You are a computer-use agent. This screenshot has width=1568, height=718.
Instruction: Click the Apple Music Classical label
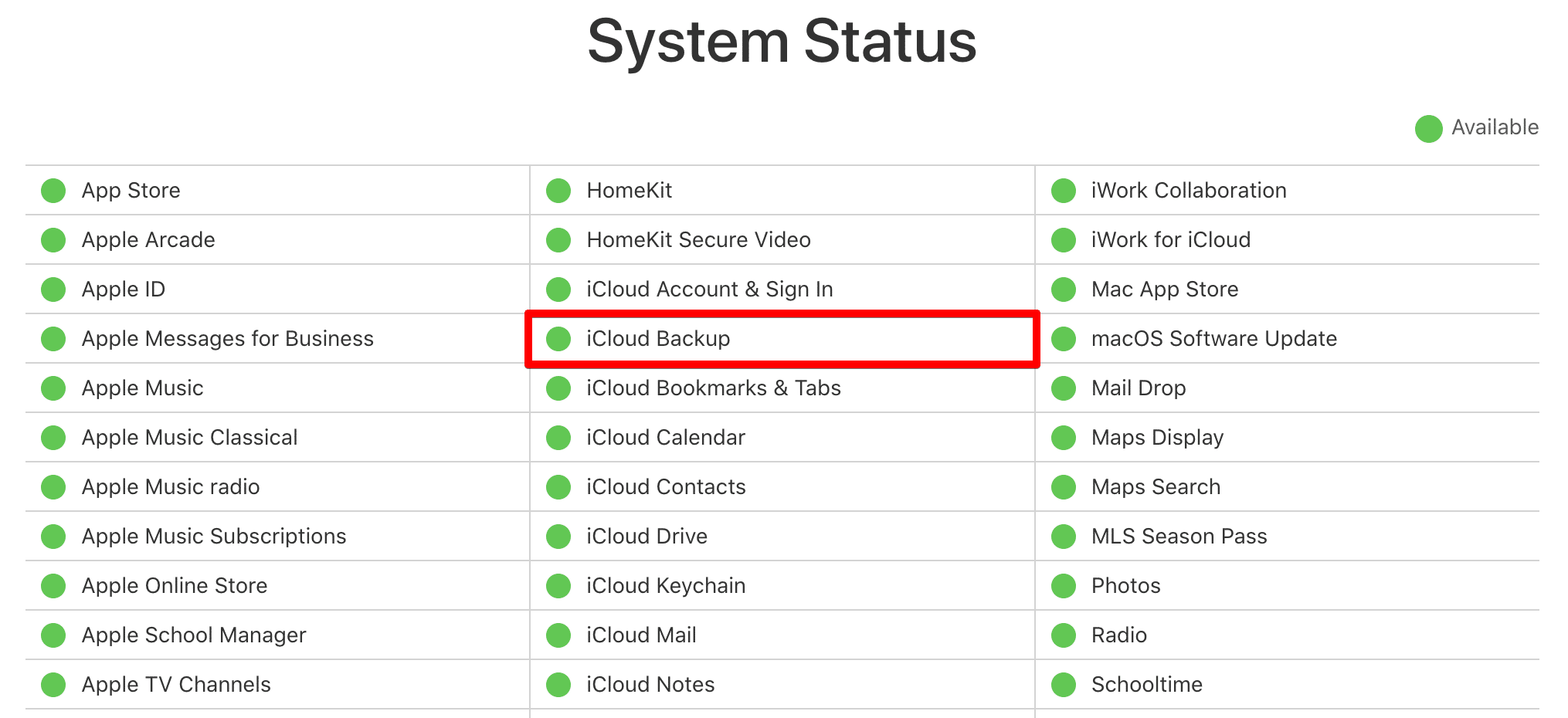pyautogui.click(x=189, y=438)
